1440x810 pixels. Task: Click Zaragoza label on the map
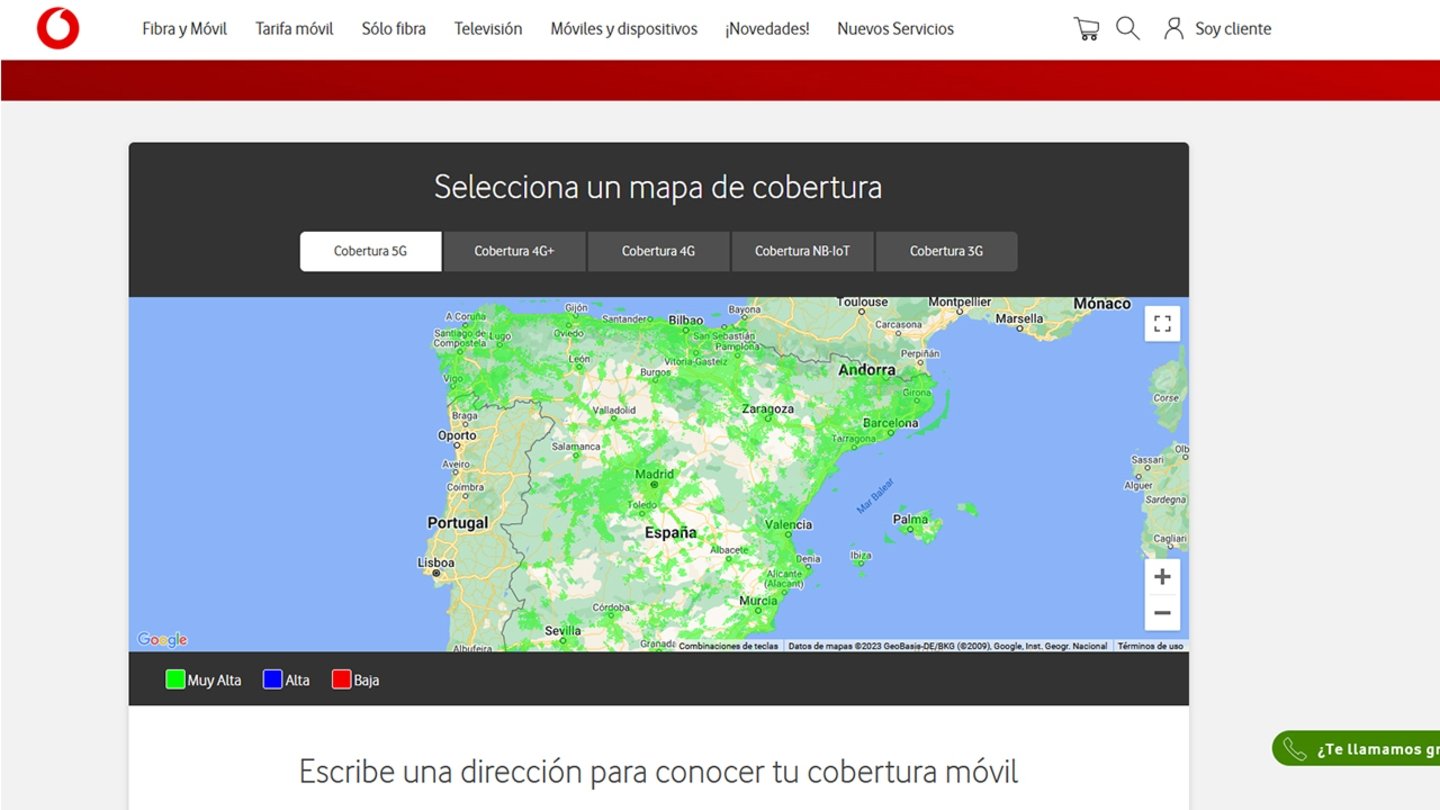coord(768,409)
